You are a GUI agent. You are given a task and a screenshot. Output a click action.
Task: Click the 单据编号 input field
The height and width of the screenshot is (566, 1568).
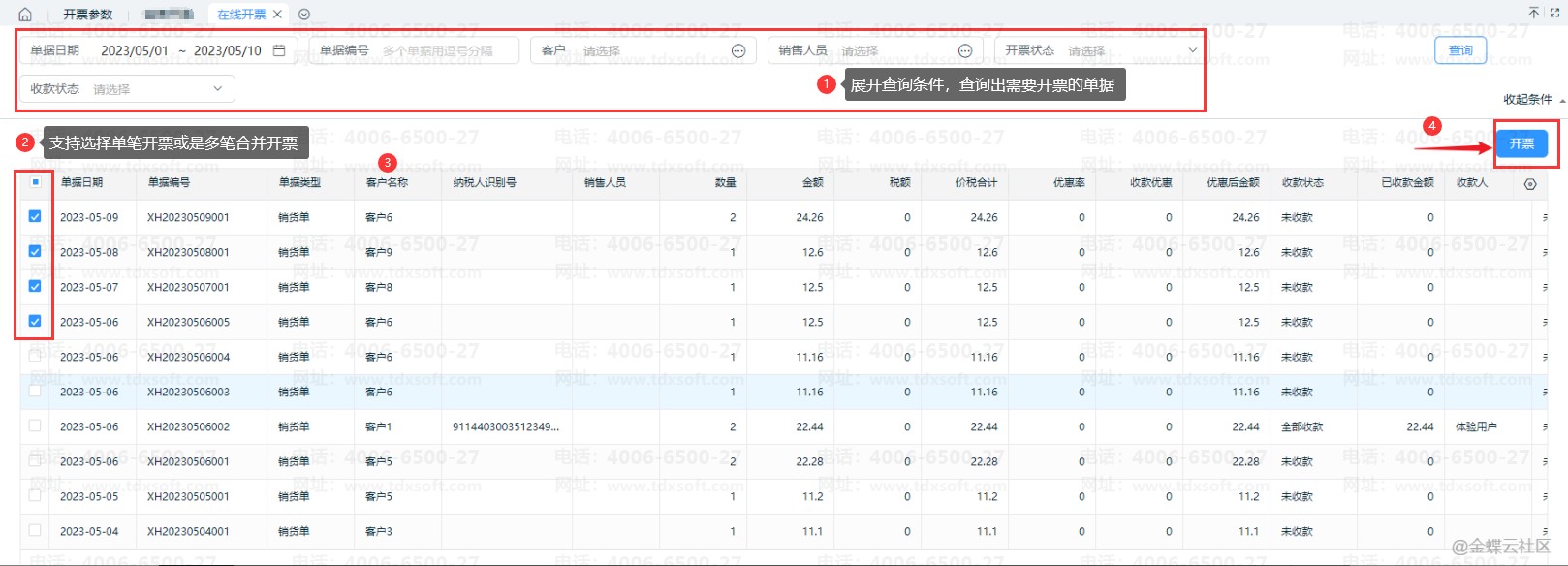coord(446,51)
